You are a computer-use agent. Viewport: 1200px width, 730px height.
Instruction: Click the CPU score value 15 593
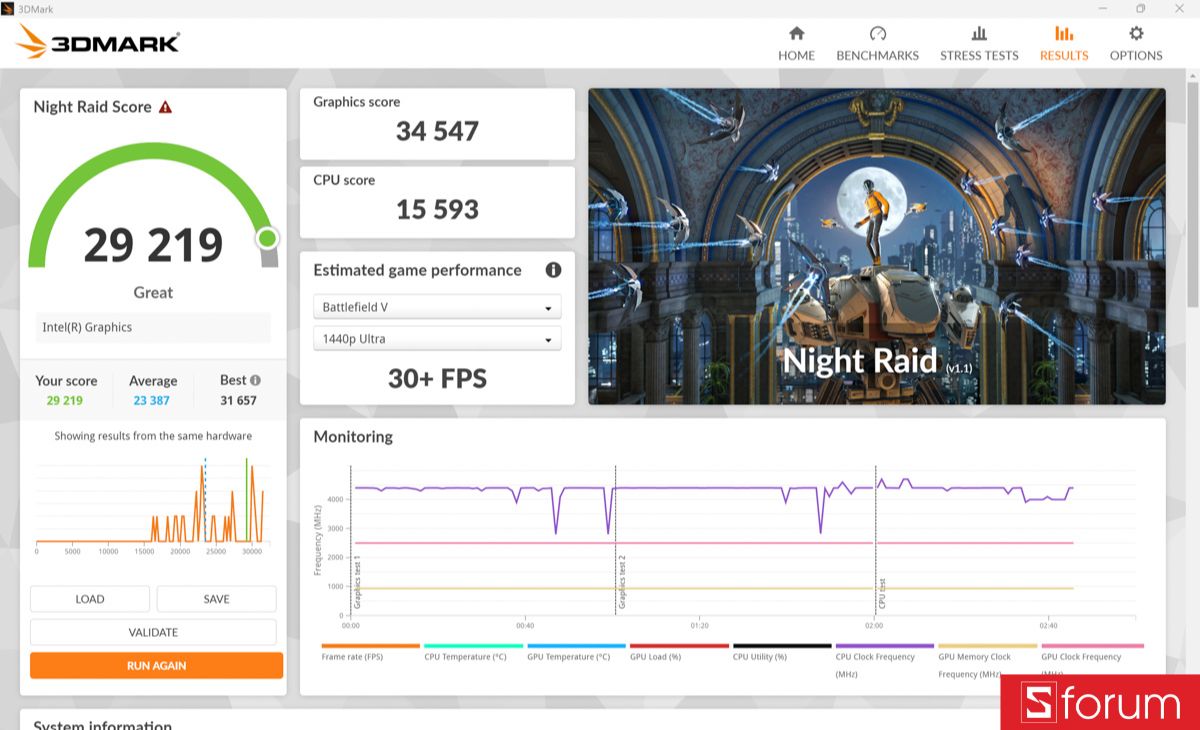[x=437, y=209]
